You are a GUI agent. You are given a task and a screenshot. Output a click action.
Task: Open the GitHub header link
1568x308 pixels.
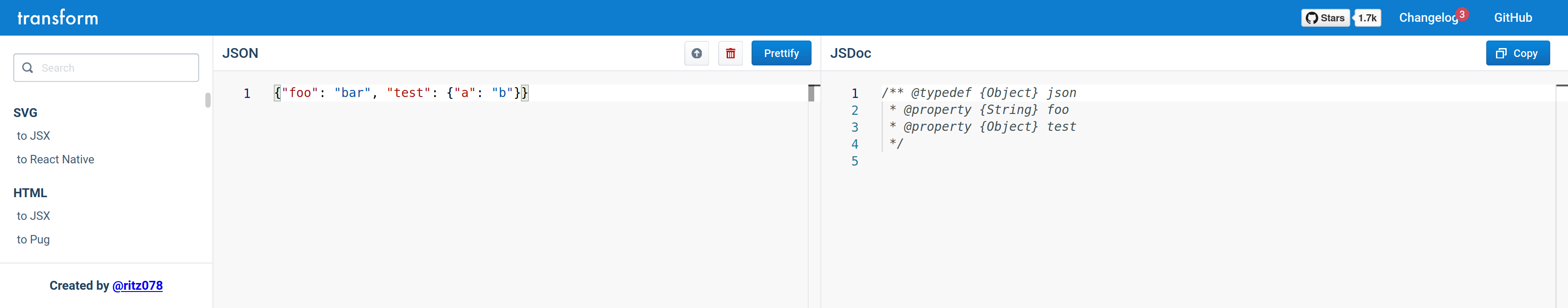tap(1512, 18)
